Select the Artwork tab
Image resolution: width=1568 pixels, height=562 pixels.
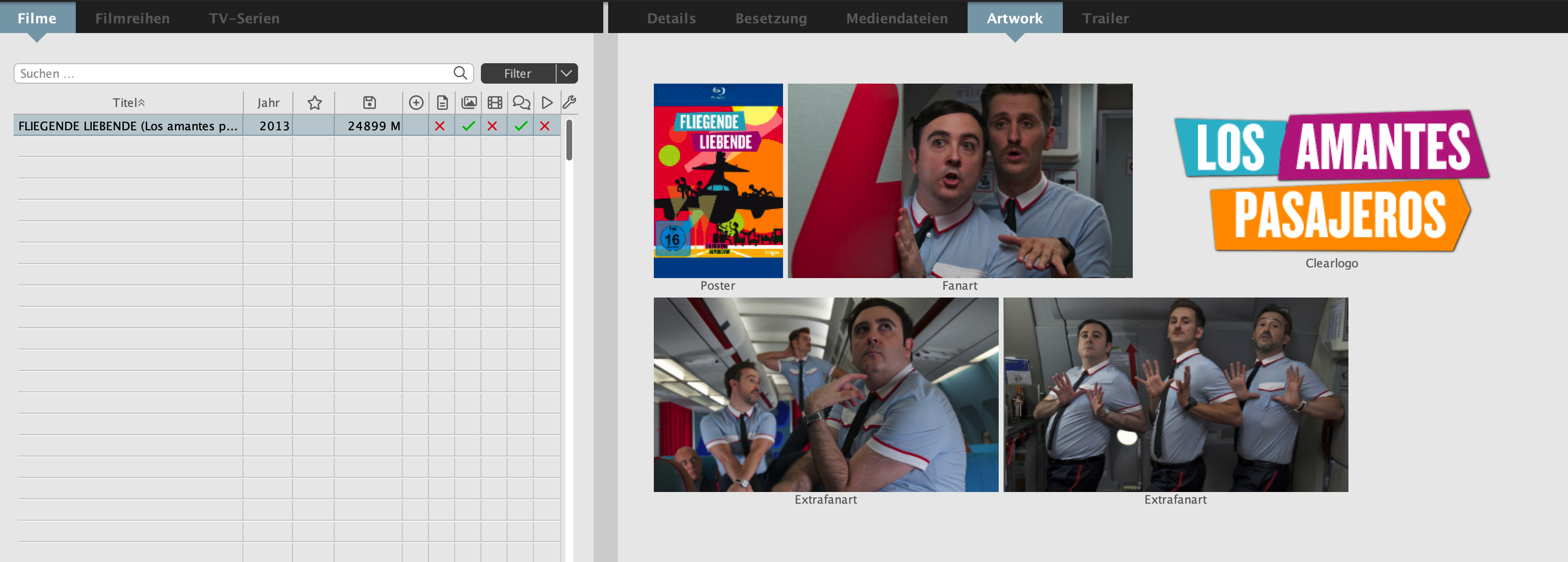click(1014, 18)
